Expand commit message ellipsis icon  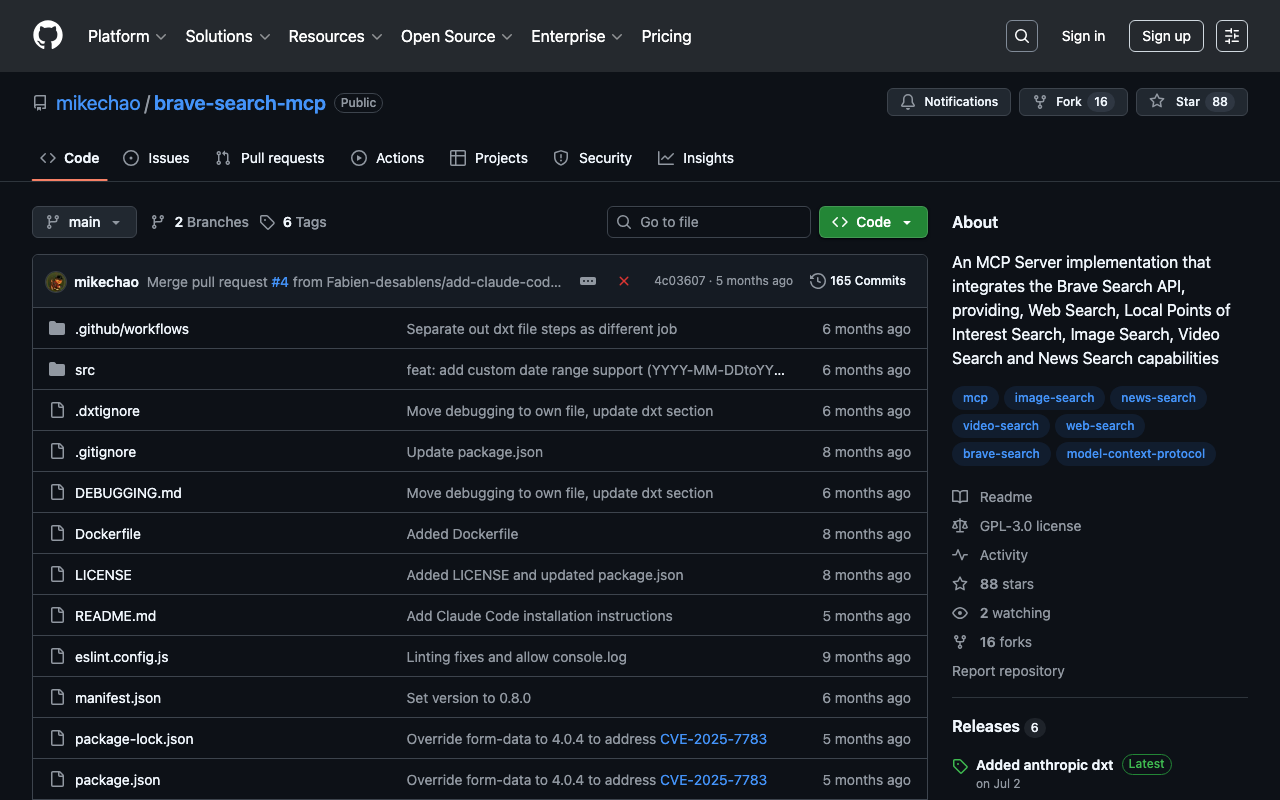588,281
